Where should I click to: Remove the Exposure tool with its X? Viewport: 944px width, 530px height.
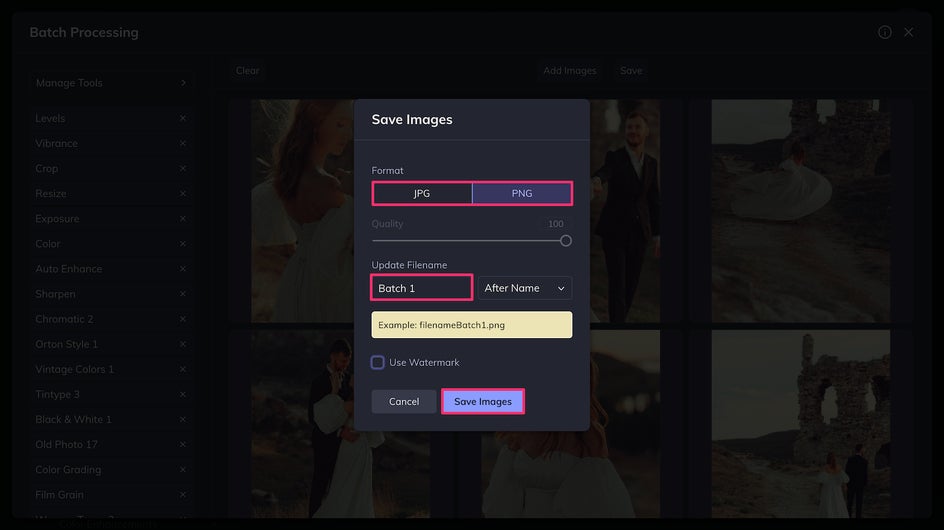[182, 219]
